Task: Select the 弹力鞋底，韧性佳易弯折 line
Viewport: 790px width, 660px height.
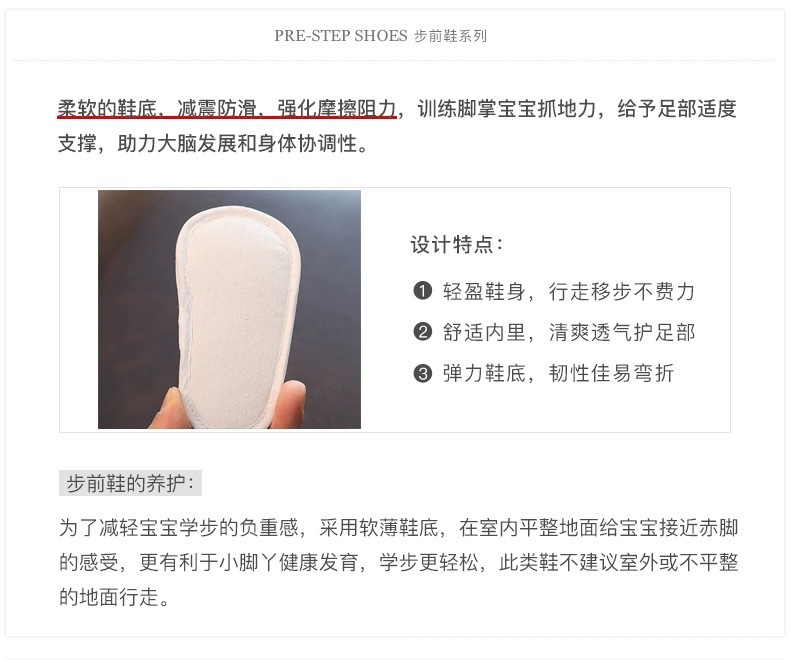Action: point(558,374)
